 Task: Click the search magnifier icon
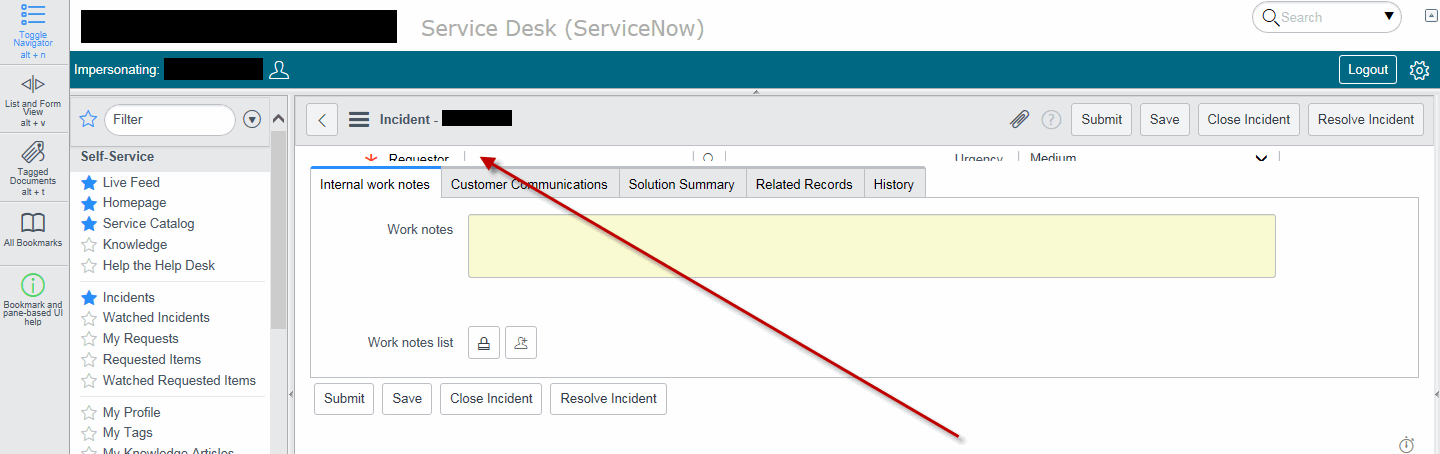[1270, 17]
